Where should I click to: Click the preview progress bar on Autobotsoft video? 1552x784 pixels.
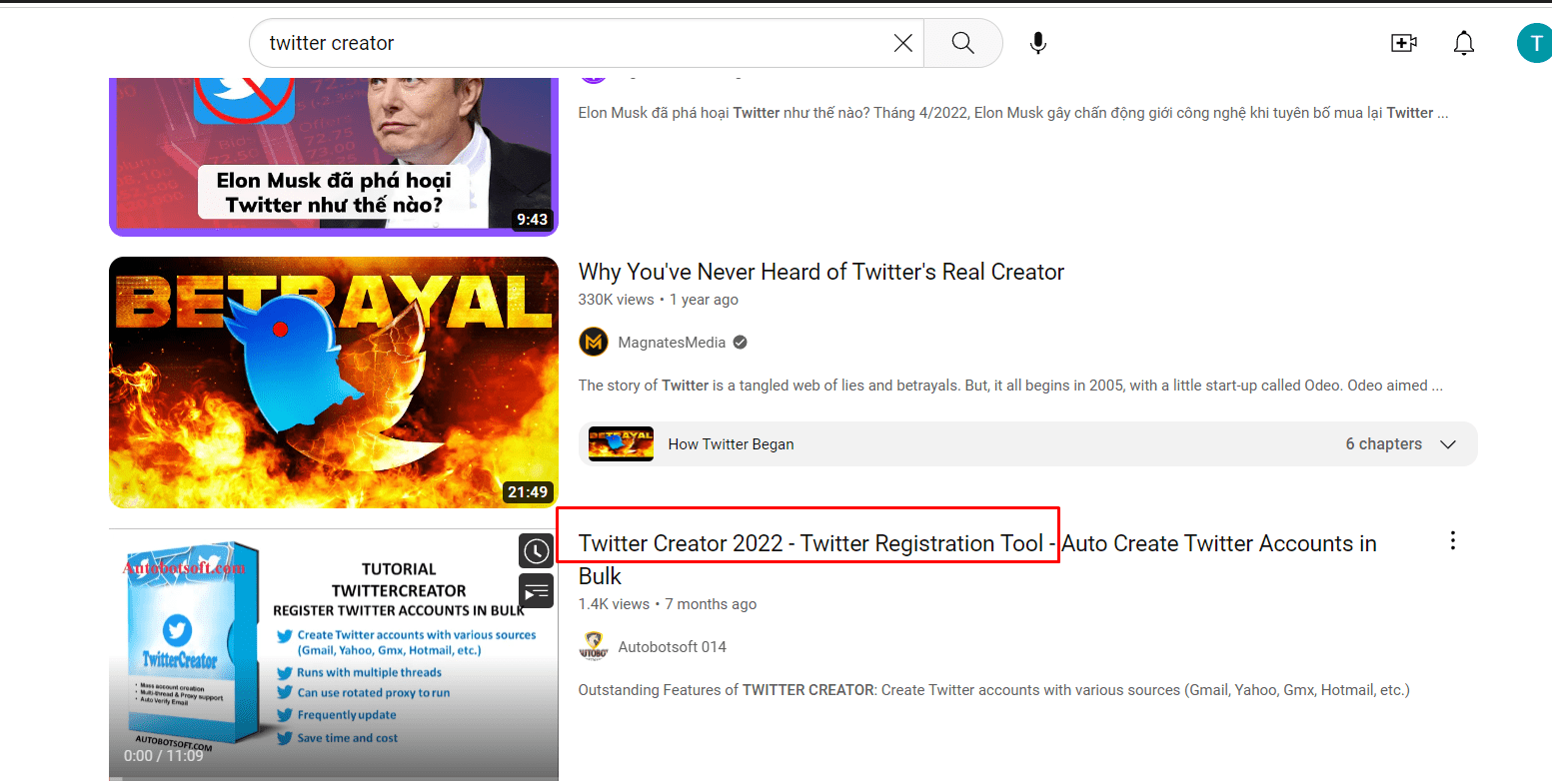[333, 777]
